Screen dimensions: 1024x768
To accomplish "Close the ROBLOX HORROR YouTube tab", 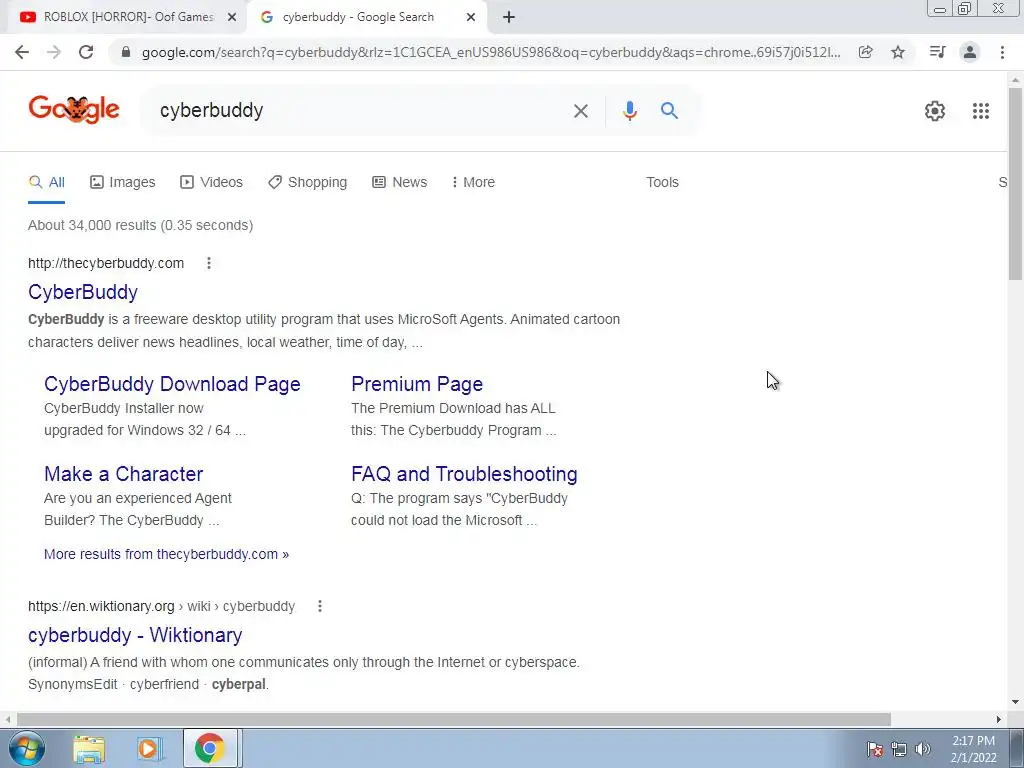I will (232, 18).
